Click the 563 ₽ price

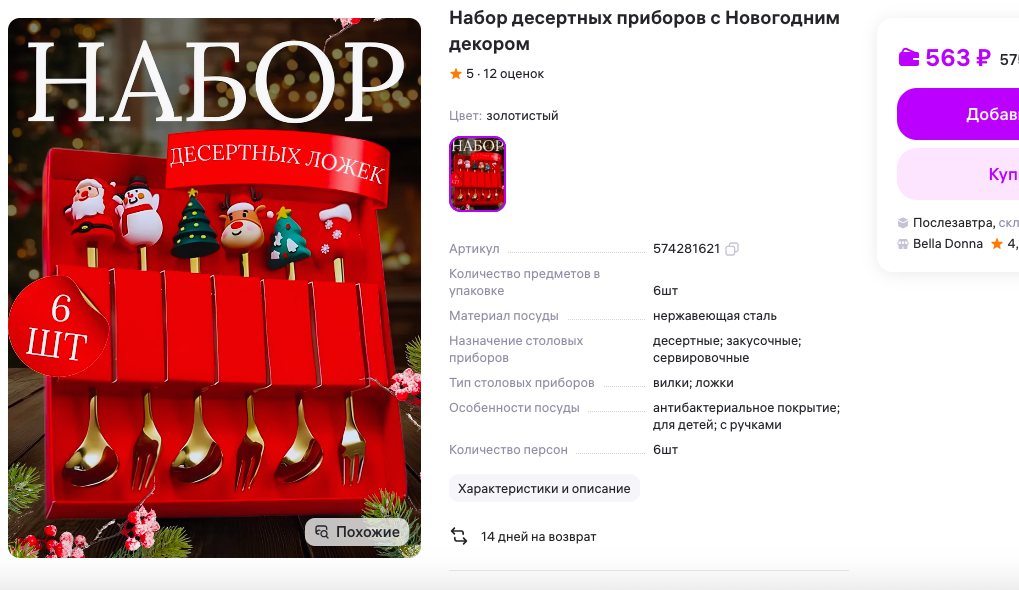tap(957, 58)
